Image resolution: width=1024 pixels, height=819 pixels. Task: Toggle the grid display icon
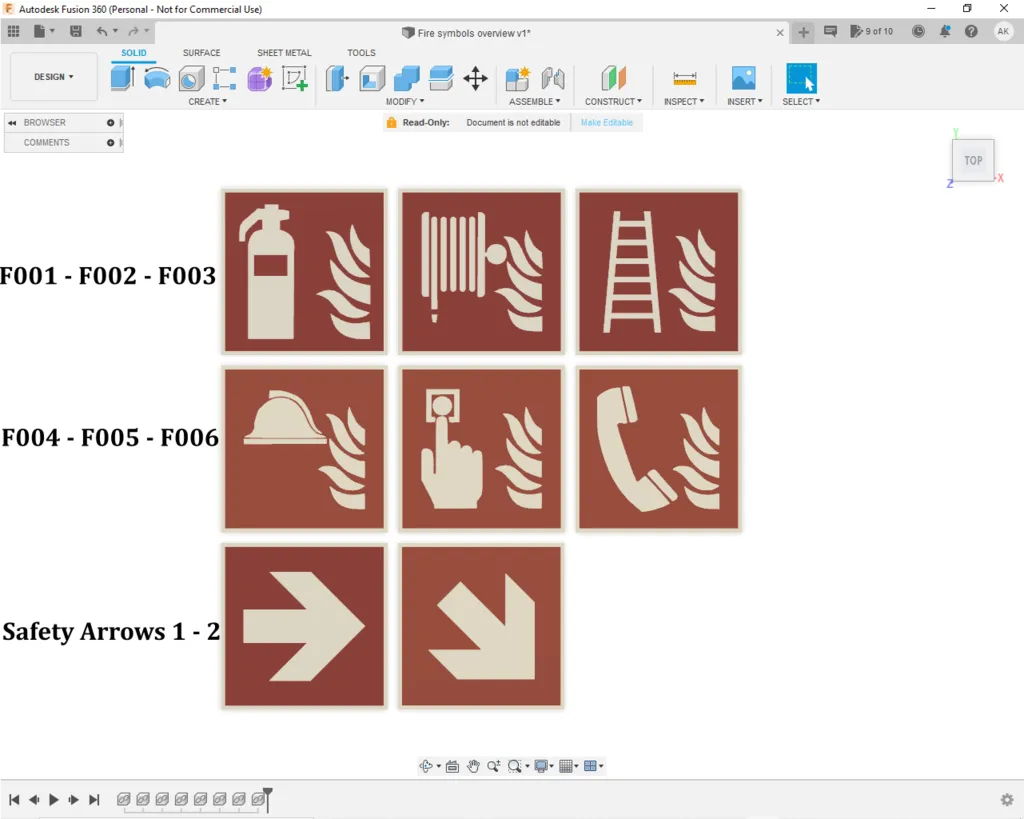point(567,766)
